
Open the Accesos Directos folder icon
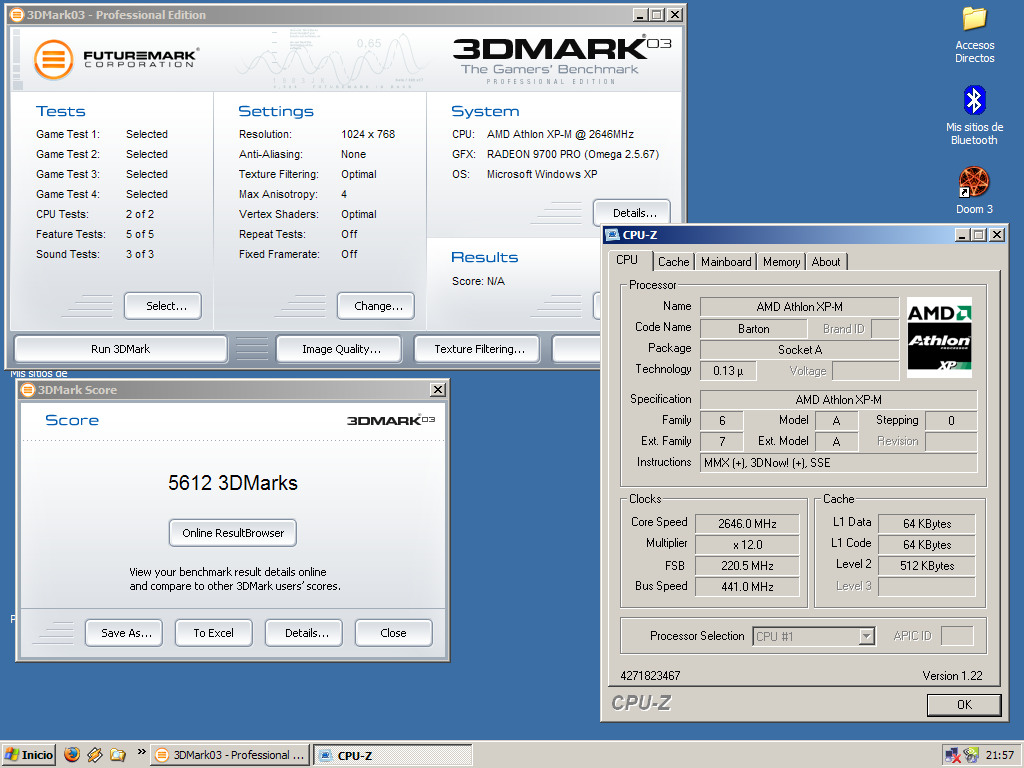click(x=974, y=19)
